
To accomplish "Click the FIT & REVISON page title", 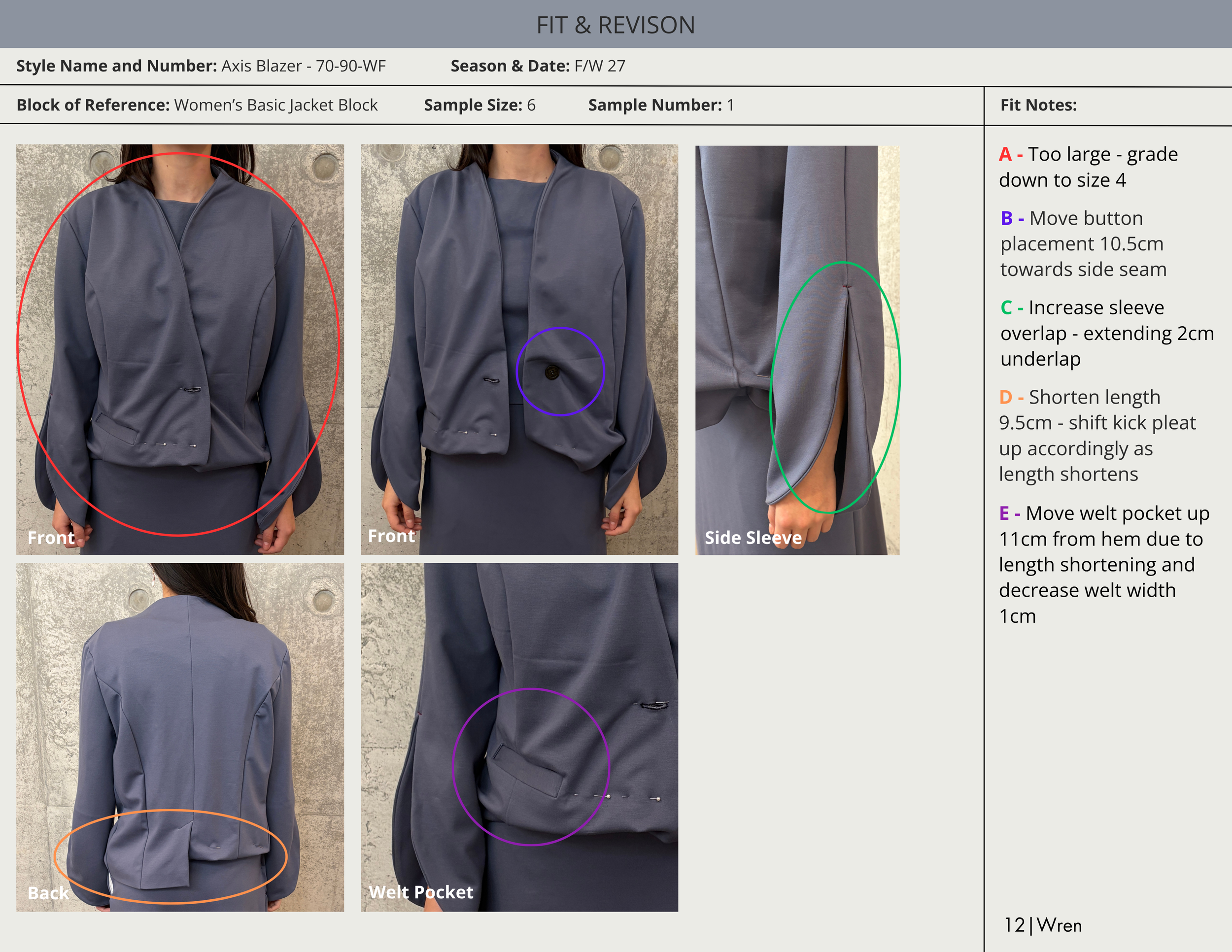I will [x=616, y=25].
